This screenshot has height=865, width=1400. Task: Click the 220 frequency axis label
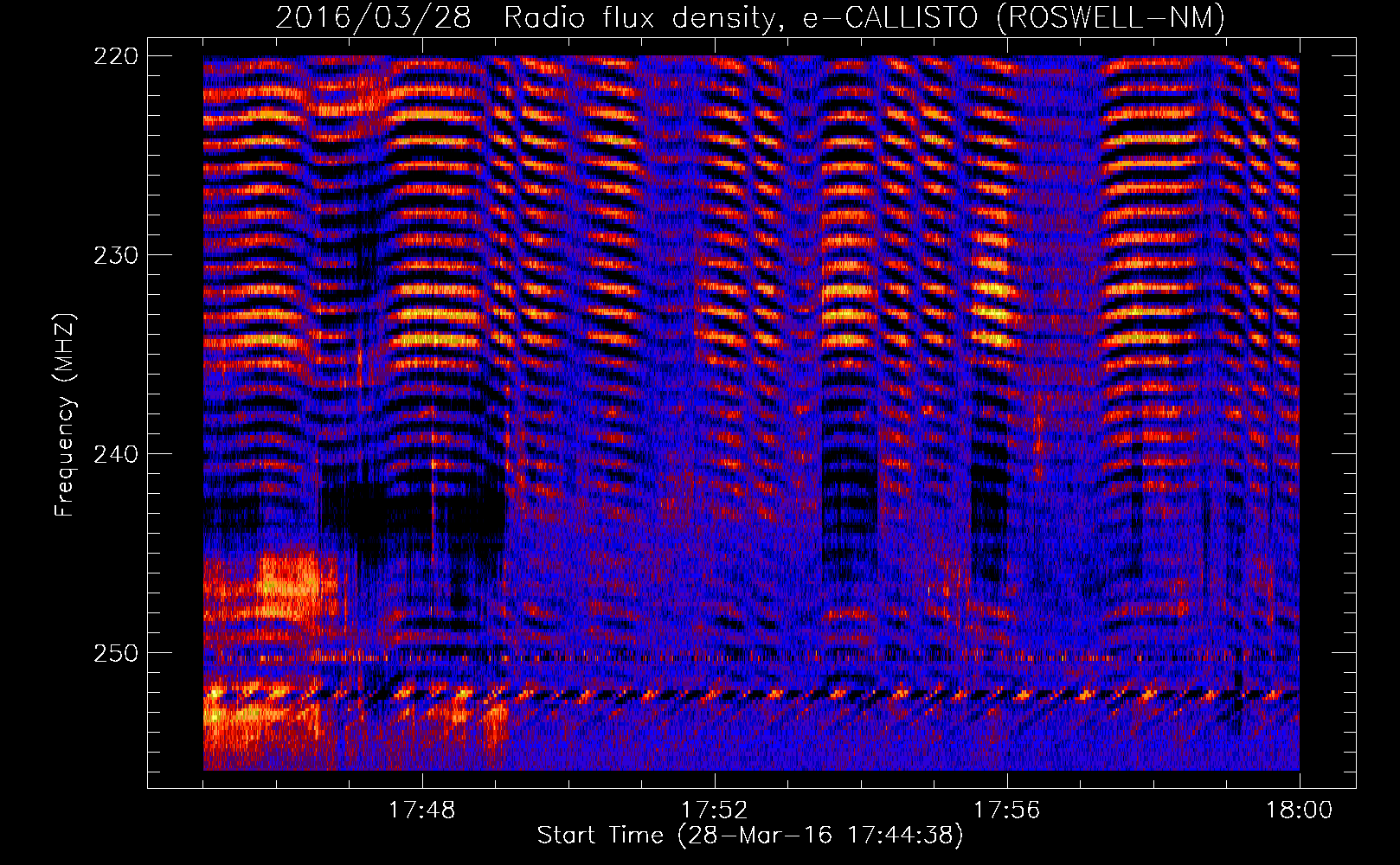(115, 56)
